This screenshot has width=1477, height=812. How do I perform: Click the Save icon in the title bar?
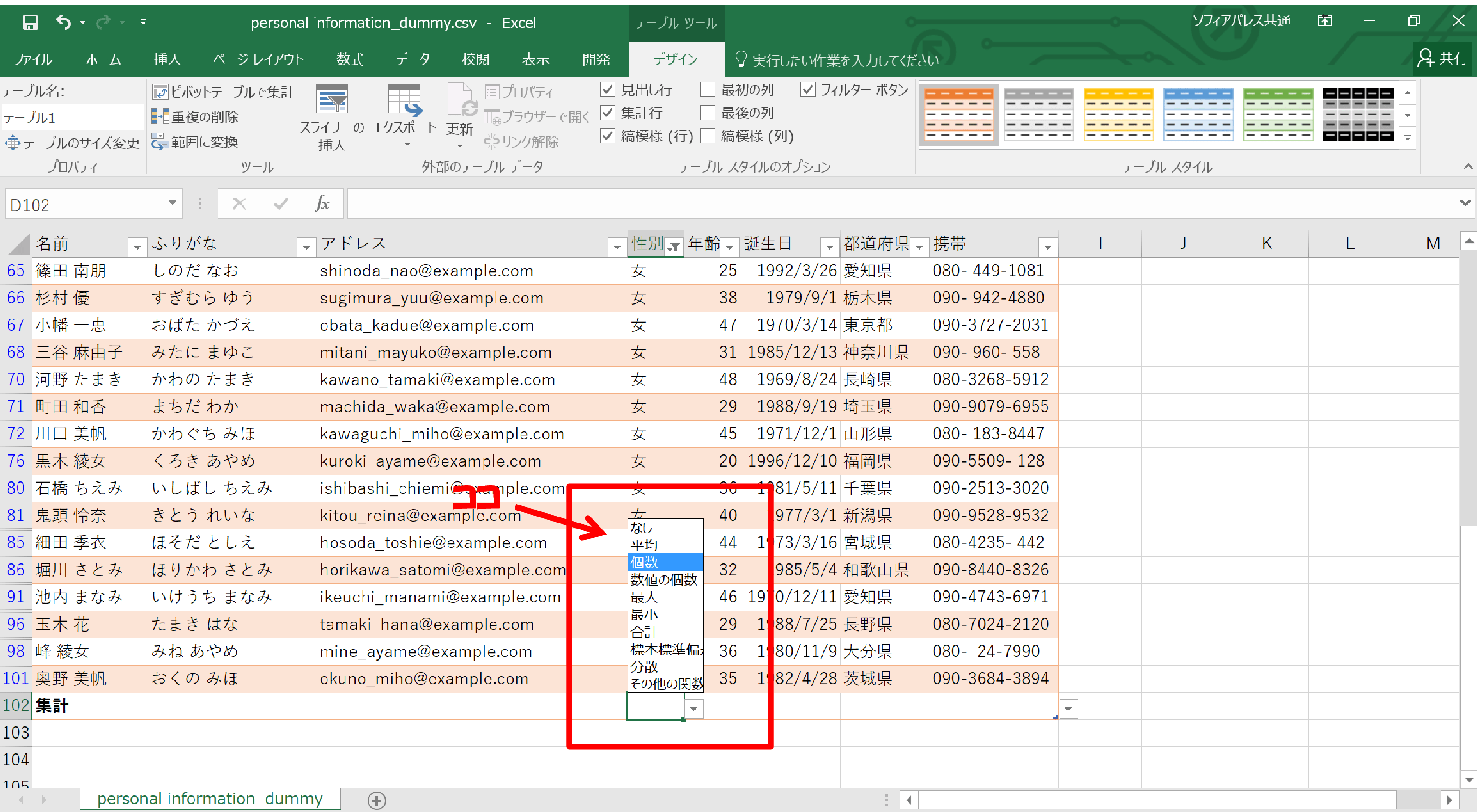pos(30,22)
